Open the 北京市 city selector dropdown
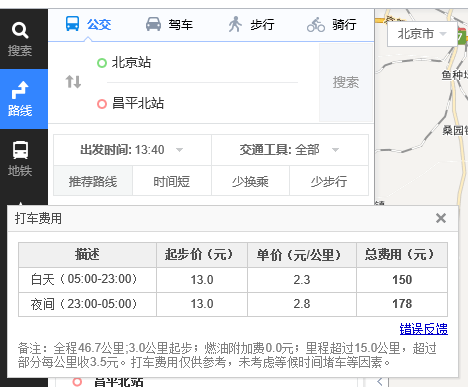This screenshot has width=468, height=387. coord(422,34)
